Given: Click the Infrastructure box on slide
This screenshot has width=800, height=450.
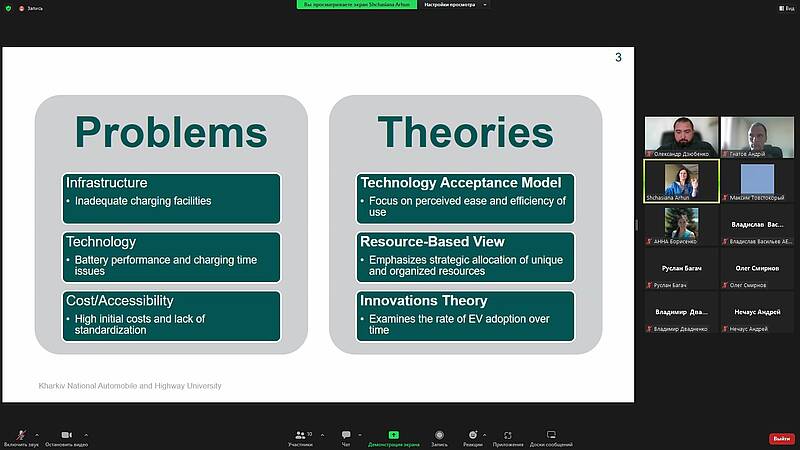Looking at the screenshot, I should click(171, 198).
